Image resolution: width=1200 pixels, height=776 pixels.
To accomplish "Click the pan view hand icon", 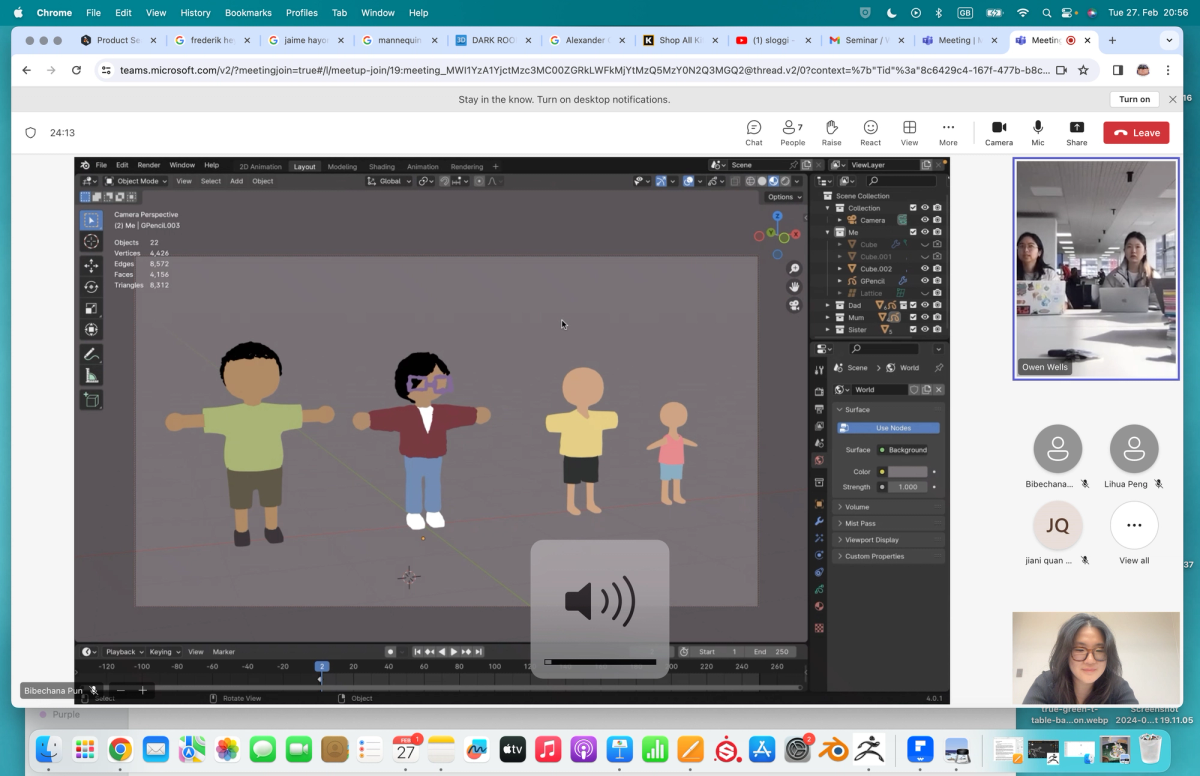I will coord(794,287).
